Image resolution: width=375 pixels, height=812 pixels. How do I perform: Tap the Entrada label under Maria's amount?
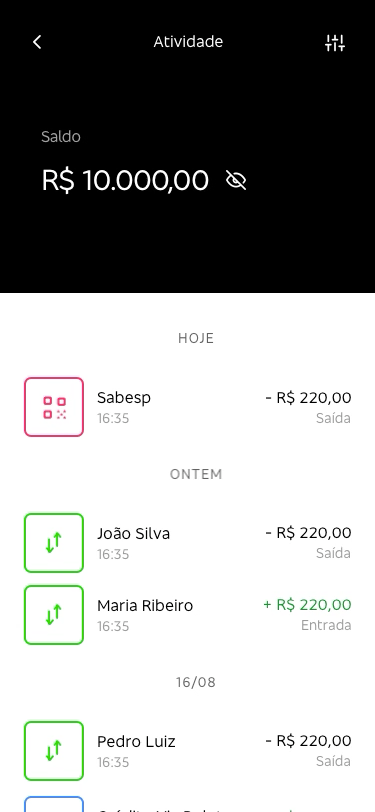click(326, 625)
